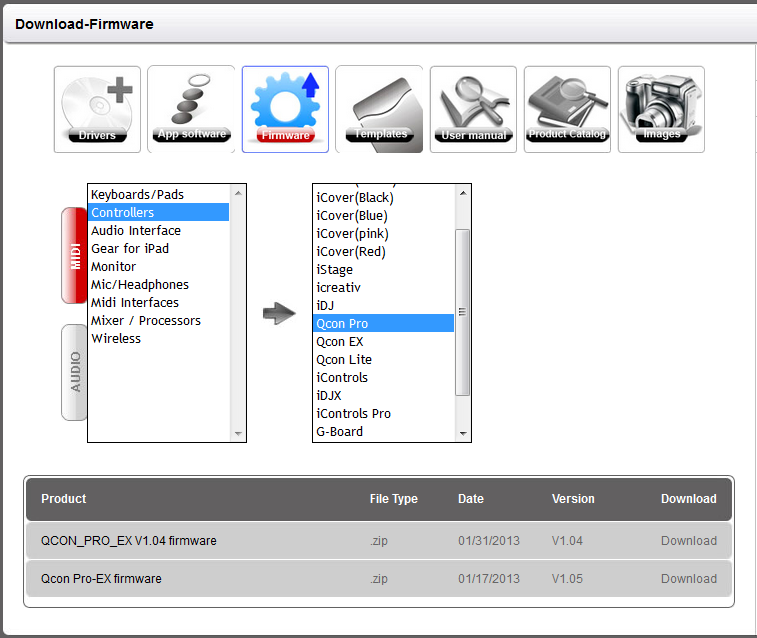The height and width of the screenshot is (638, 757).
Task: Download QCON_PRO_EX V1.04 firmware
Action: point(688,541)
